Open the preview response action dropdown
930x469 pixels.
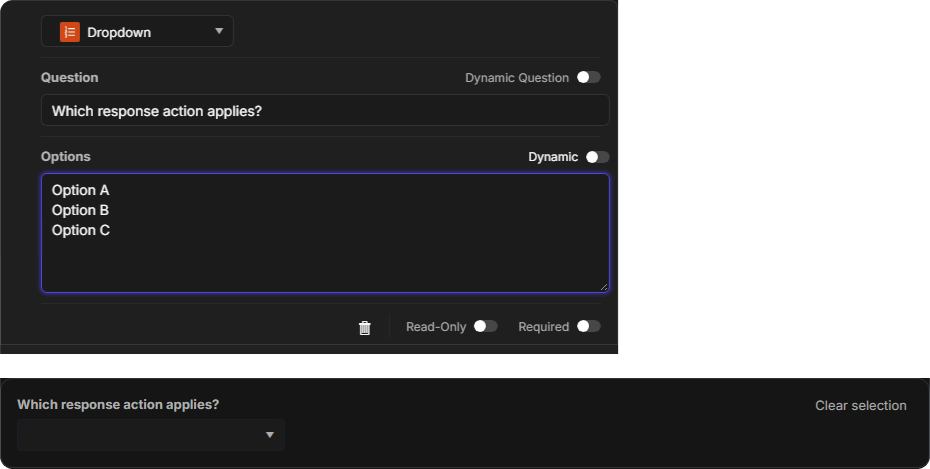tap(151, 435)
